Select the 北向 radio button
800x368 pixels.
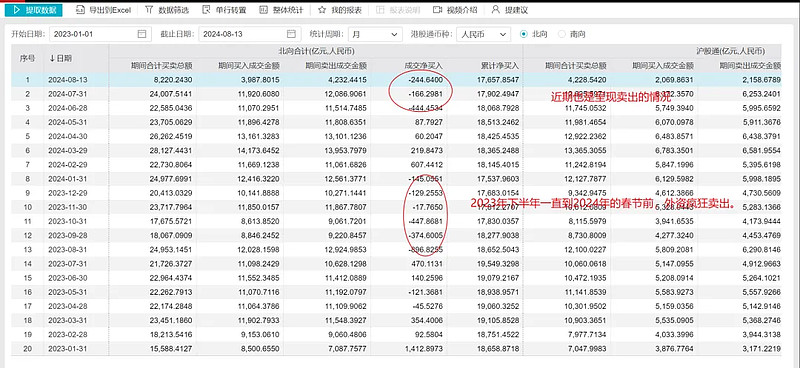tap(523, 34)
